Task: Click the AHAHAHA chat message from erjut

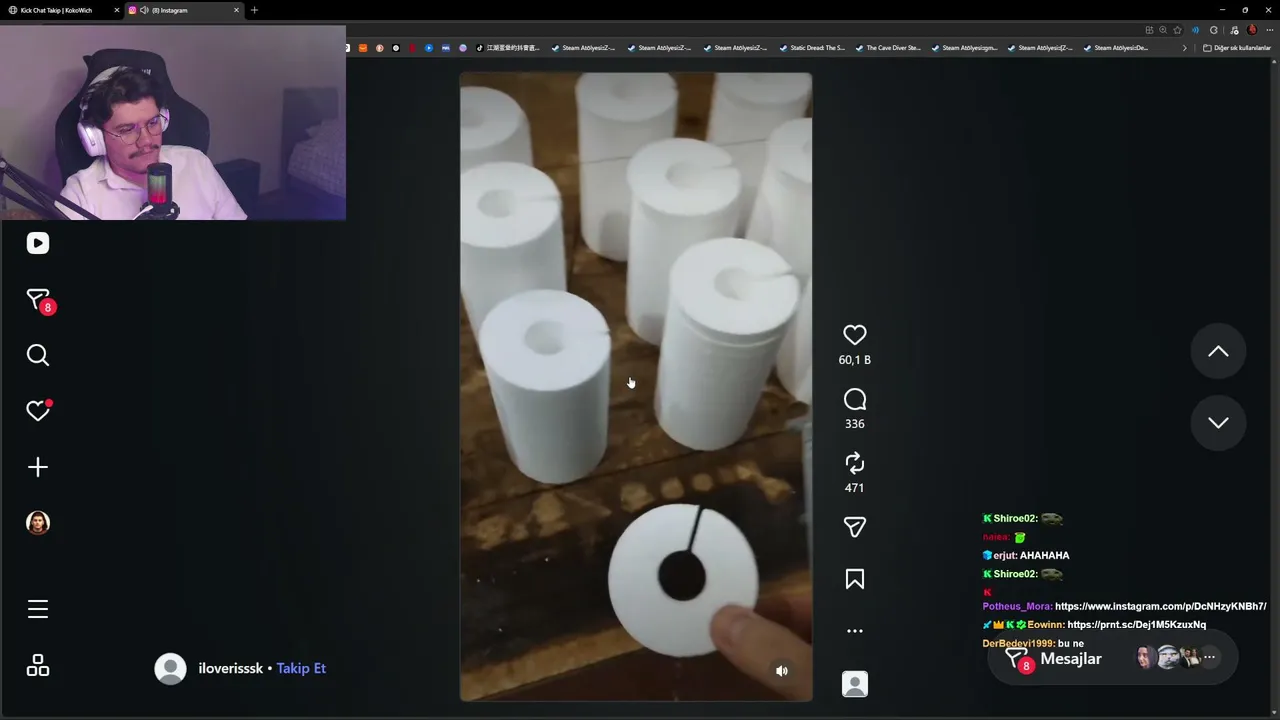Action: (x=1044, y=555)
